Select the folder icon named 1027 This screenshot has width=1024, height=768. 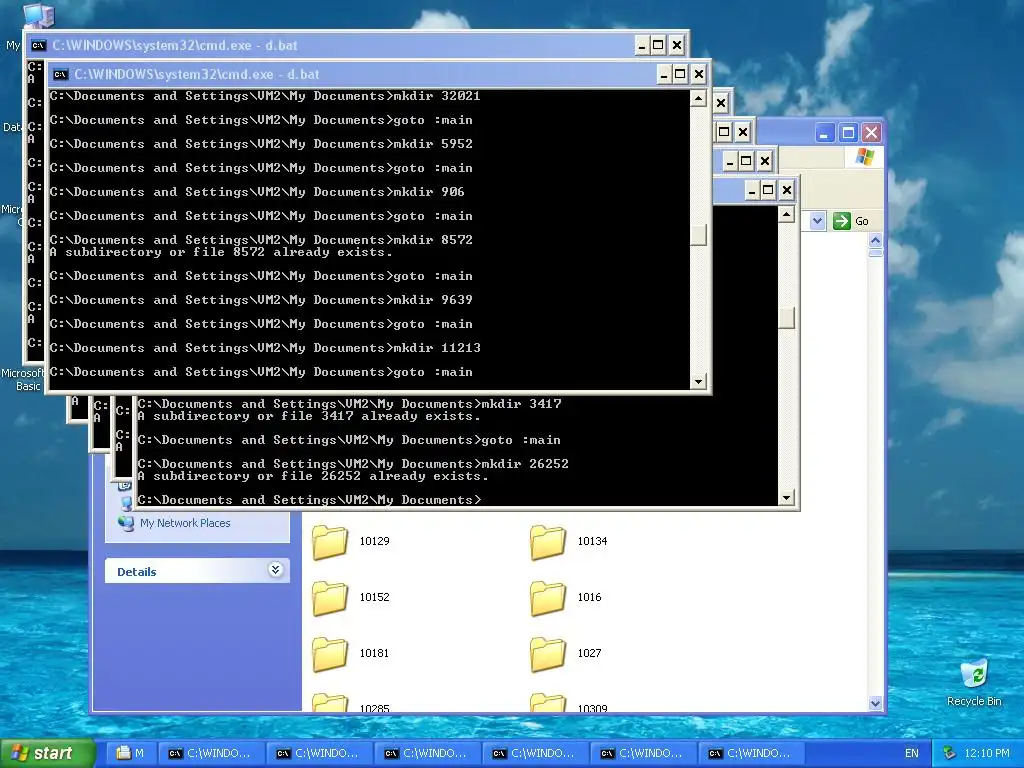(x=548, y=654)
